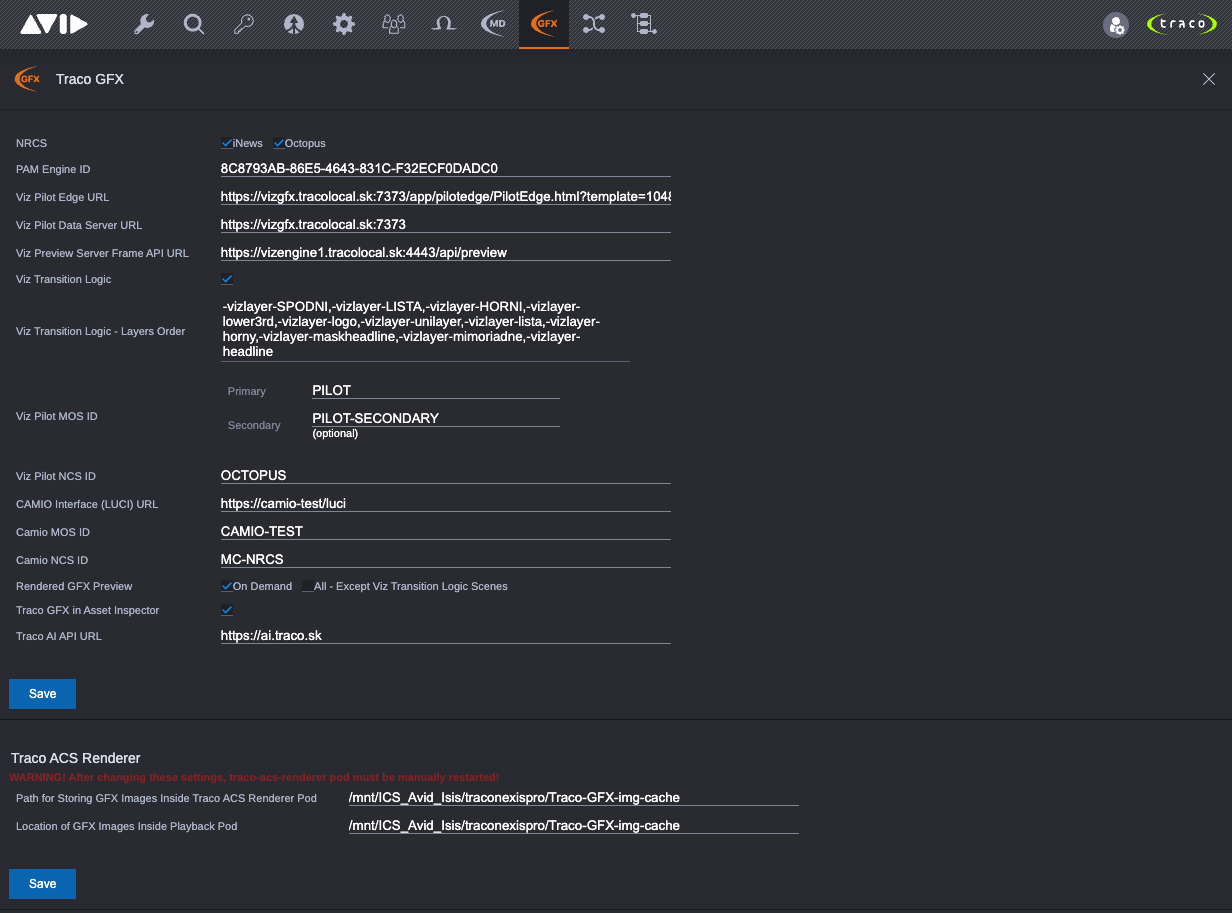Click the GFX logo beside Traco GFX title
Image resolution: width=1232 pixels, height=913 pixels.
[x=27, y=79]
